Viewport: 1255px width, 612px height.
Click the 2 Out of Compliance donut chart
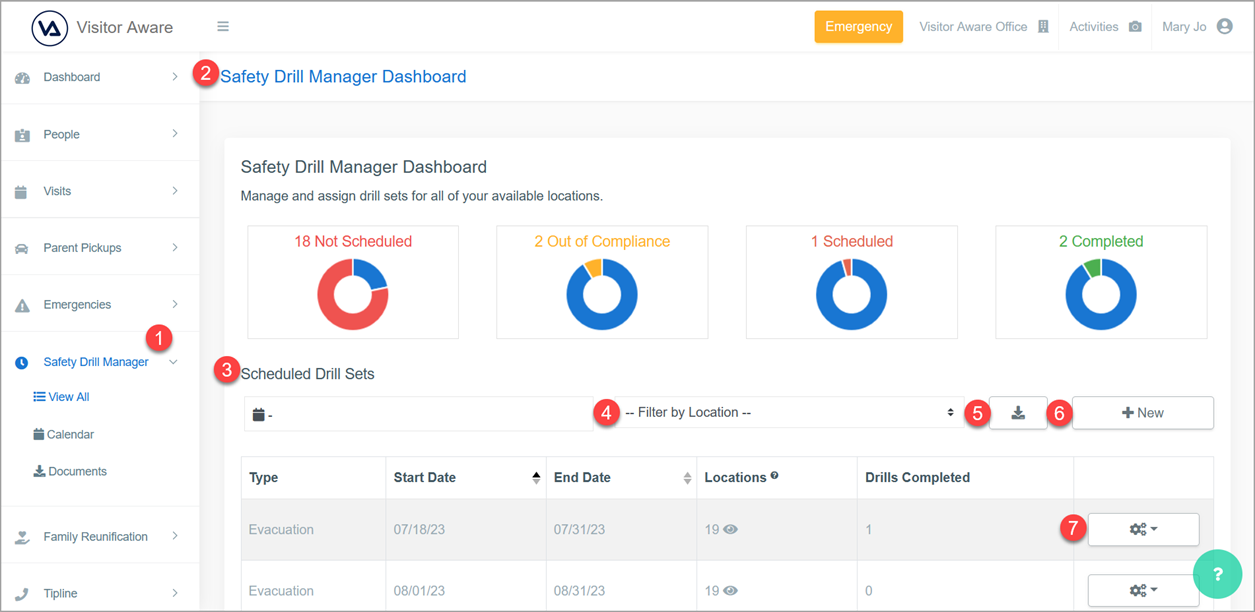(x=602, y=295)
